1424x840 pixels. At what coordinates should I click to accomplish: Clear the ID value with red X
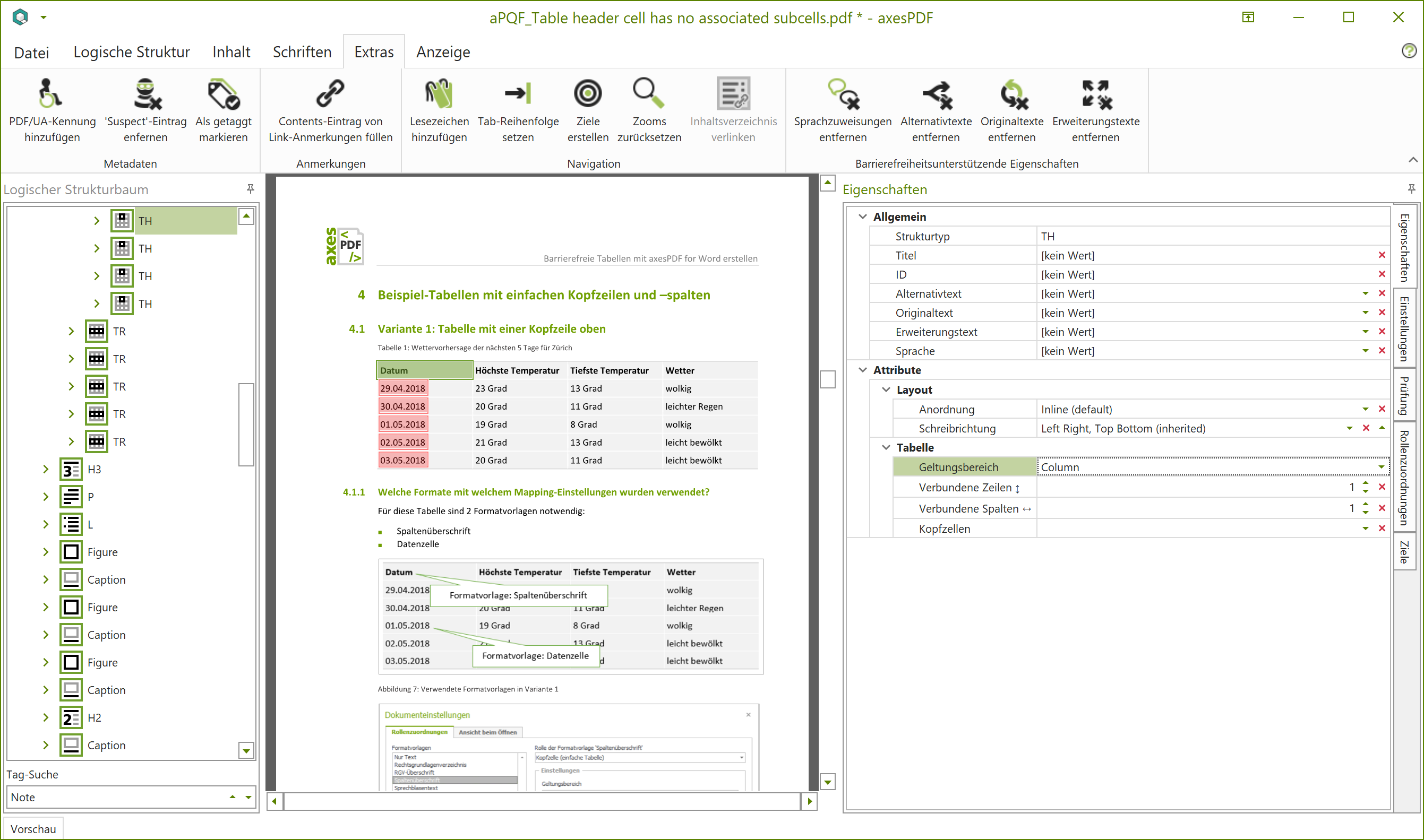tap(1382, 274)
